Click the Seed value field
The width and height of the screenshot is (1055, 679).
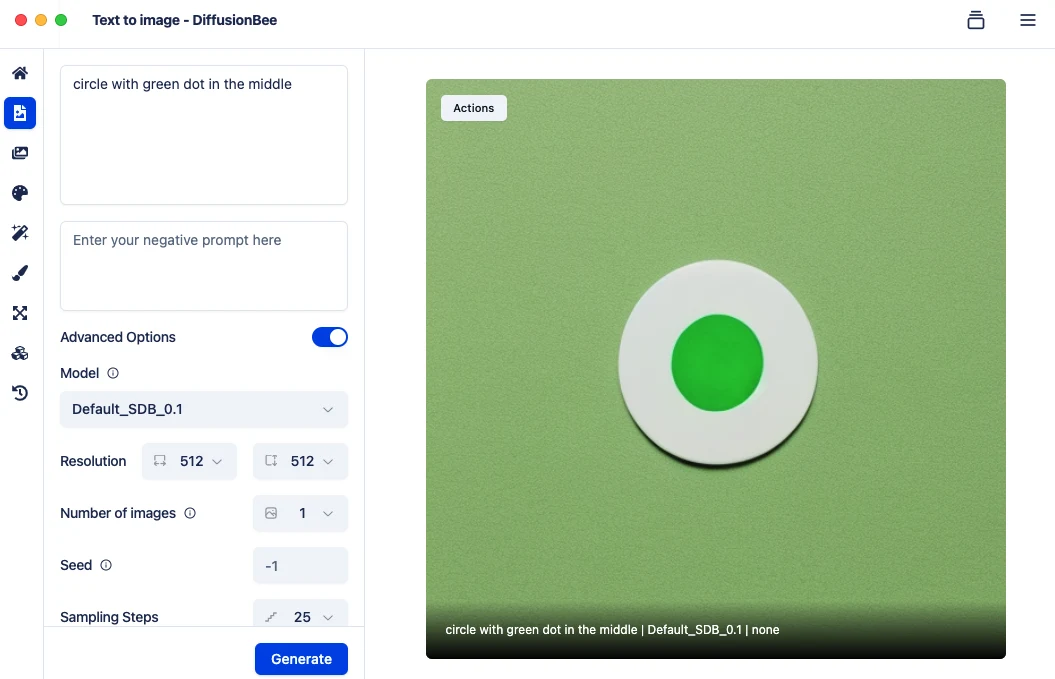point(300,566)
